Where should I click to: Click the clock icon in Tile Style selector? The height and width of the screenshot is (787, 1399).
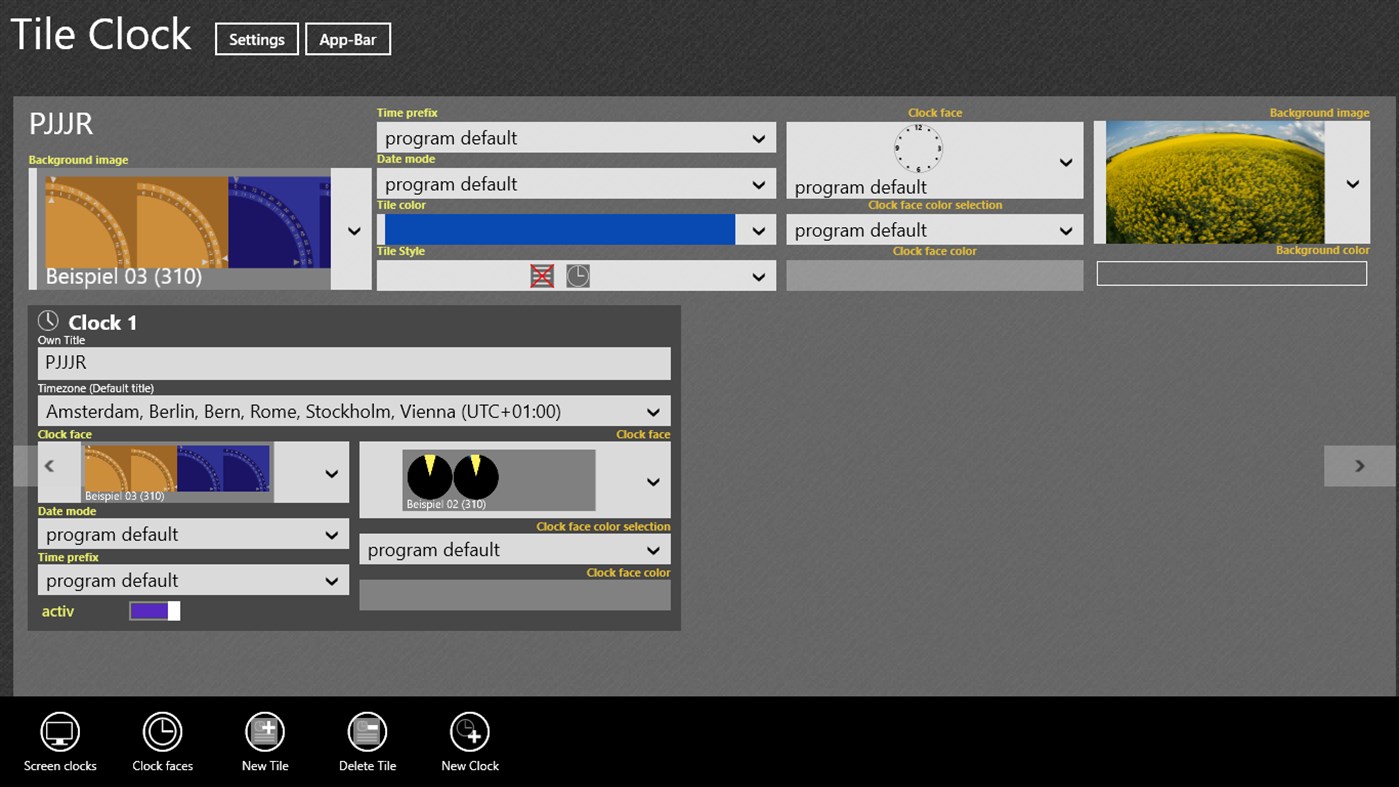tap(577, 275)
